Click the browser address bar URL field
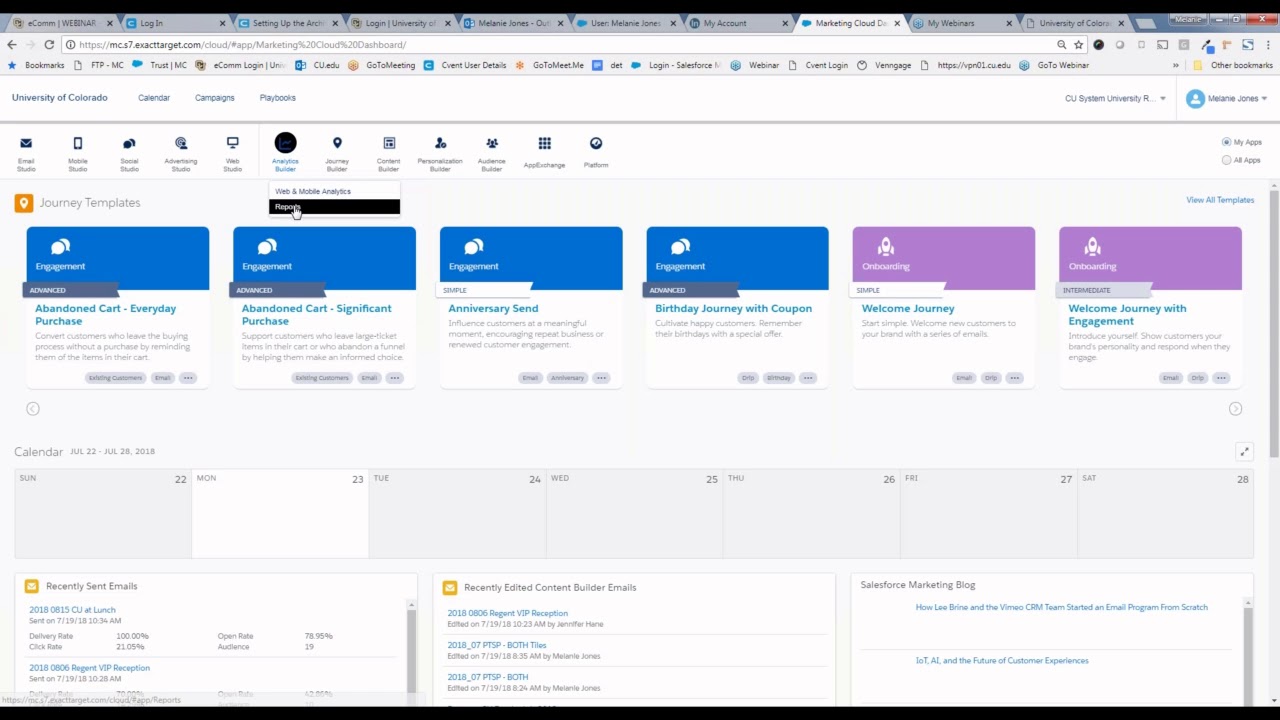This screenshot has width=1280, height=720. pyautogui.click(x=560, y=44)
